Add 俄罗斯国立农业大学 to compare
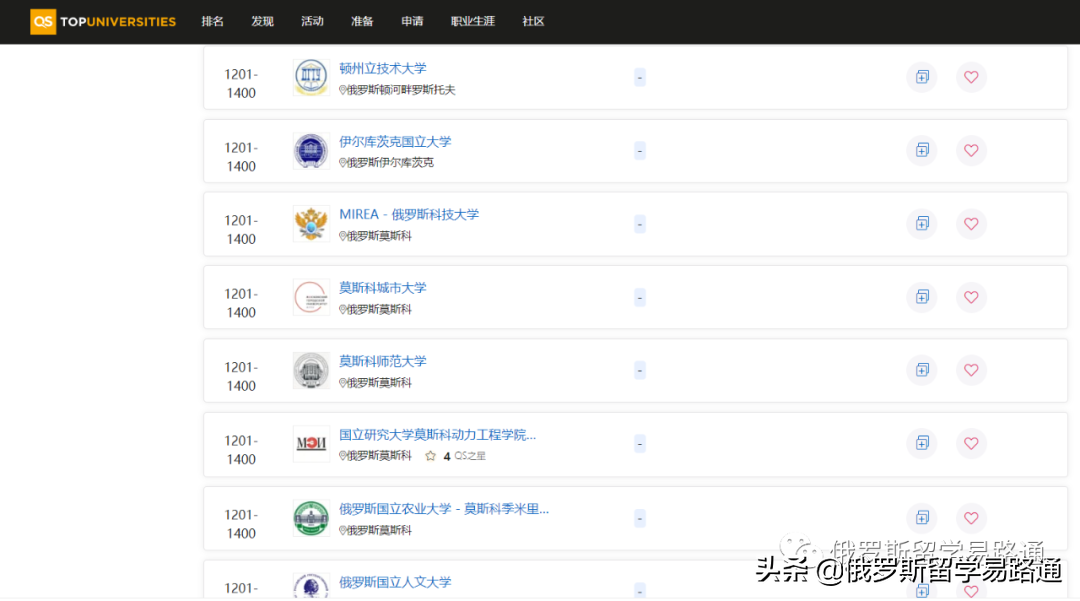This screenshot has height=601, width=1080. coord(922,518)
